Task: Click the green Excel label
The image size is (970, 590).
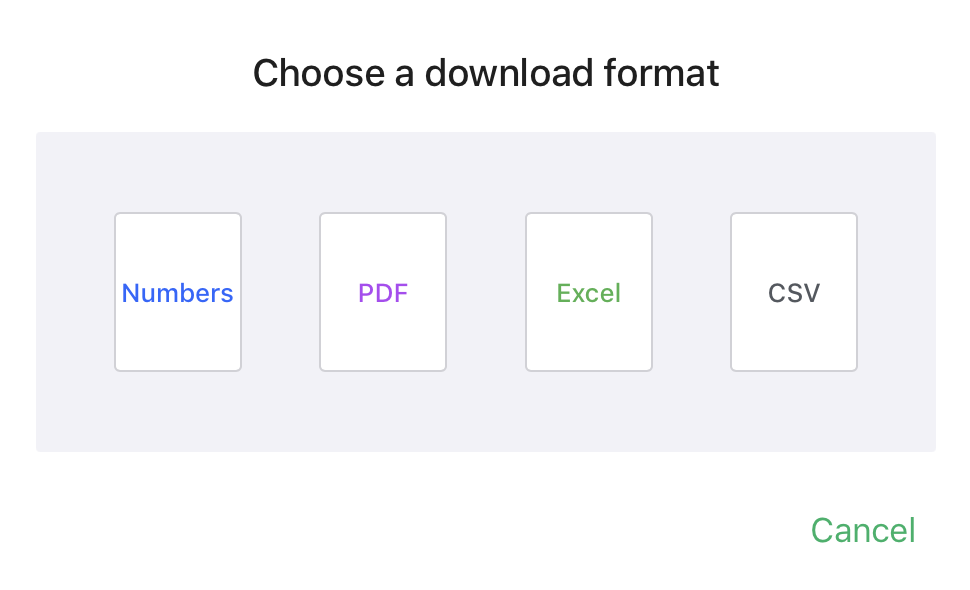Action: point(588,293)
